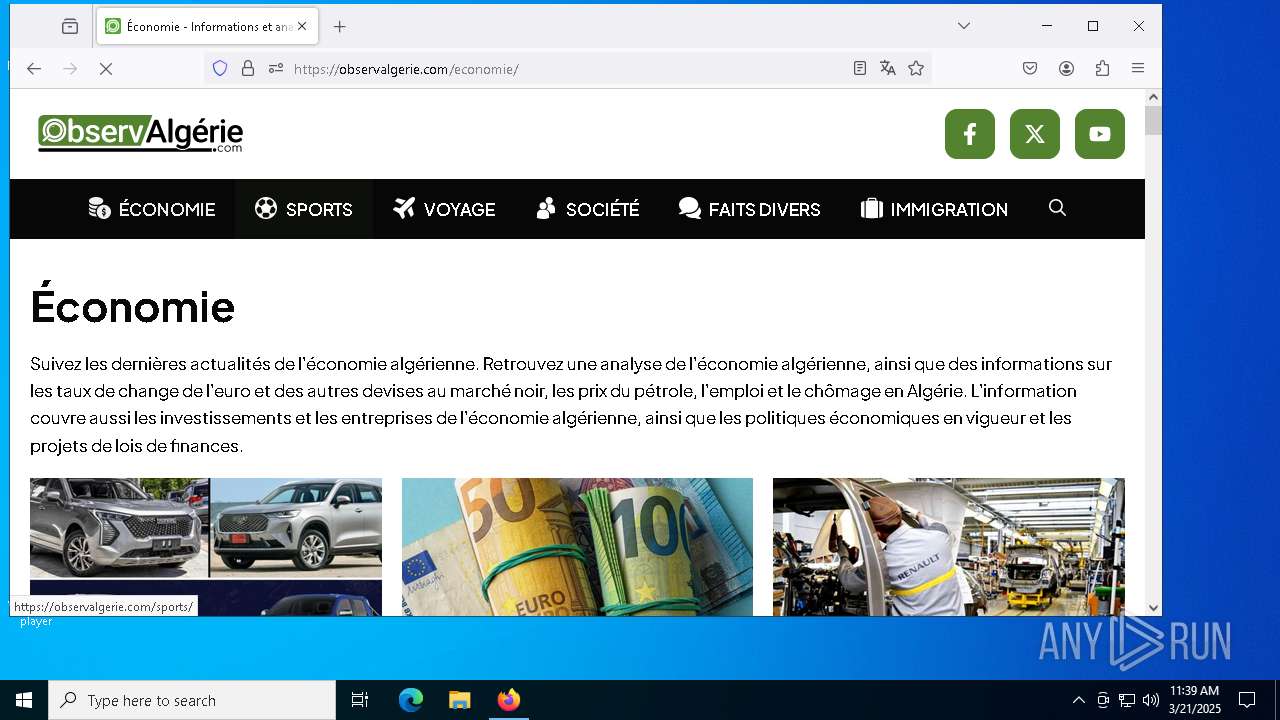Open the VOYAGE menu item
This screenshot has width=1280, height=720.
point(444,209)
